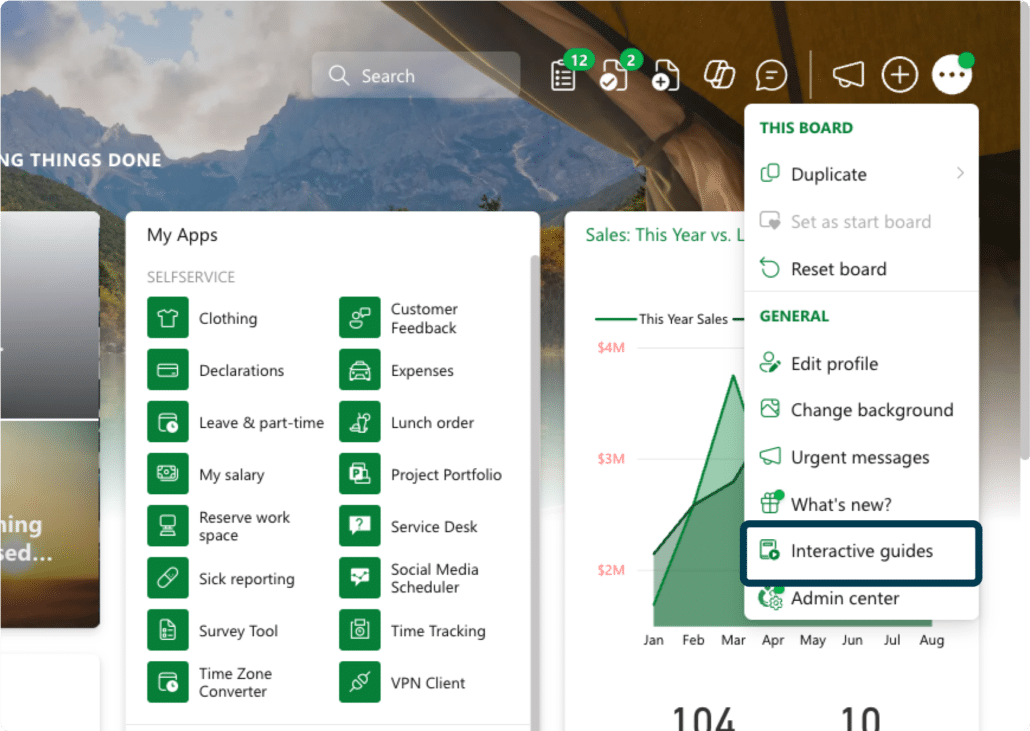This screenshot has height=731, width=1030.
Task: Open Social Media Scheduler app icon
Action: 359,578
